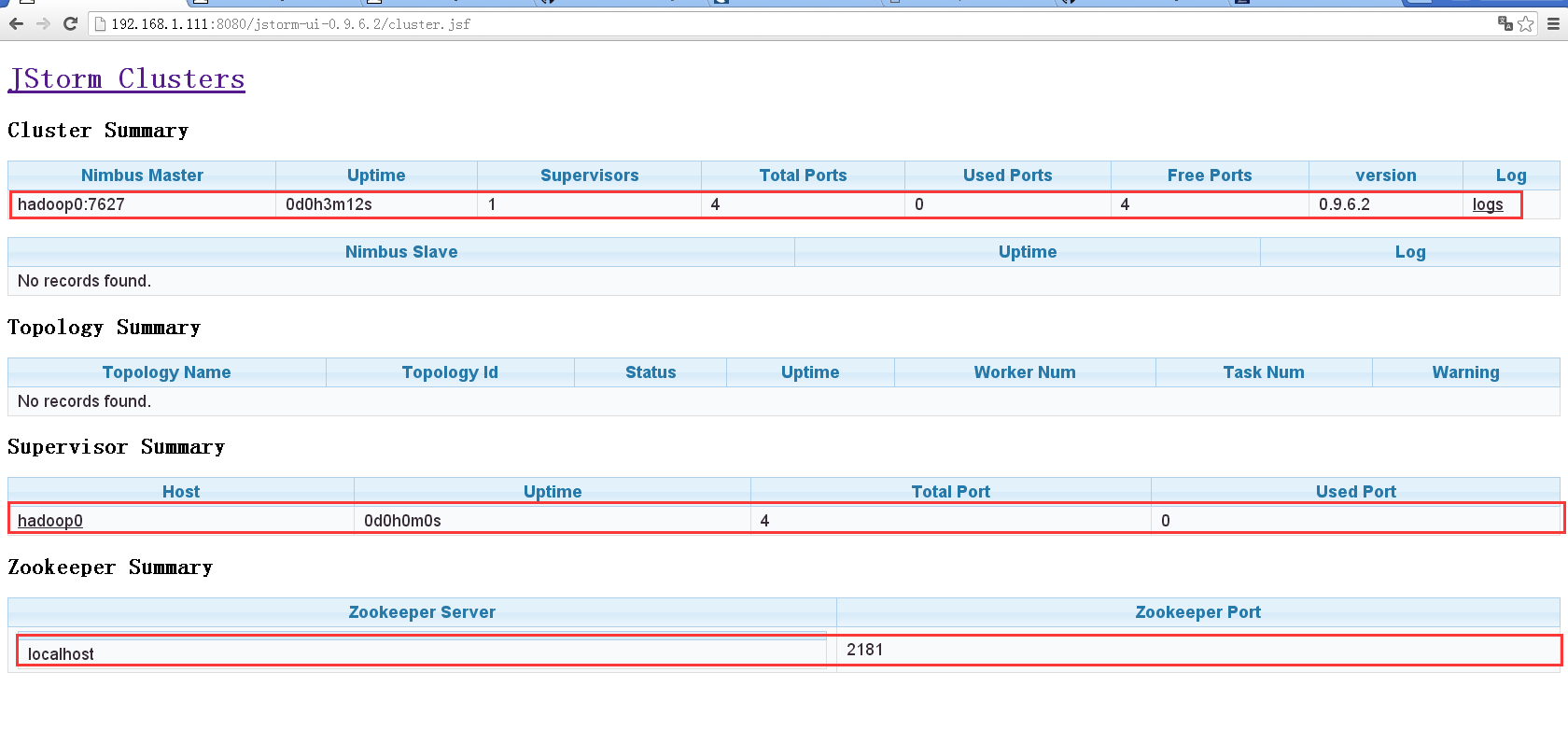Screen dimensions: 1568x743
Task: Reload the JStorm cluster page
Action: point(70,23)
